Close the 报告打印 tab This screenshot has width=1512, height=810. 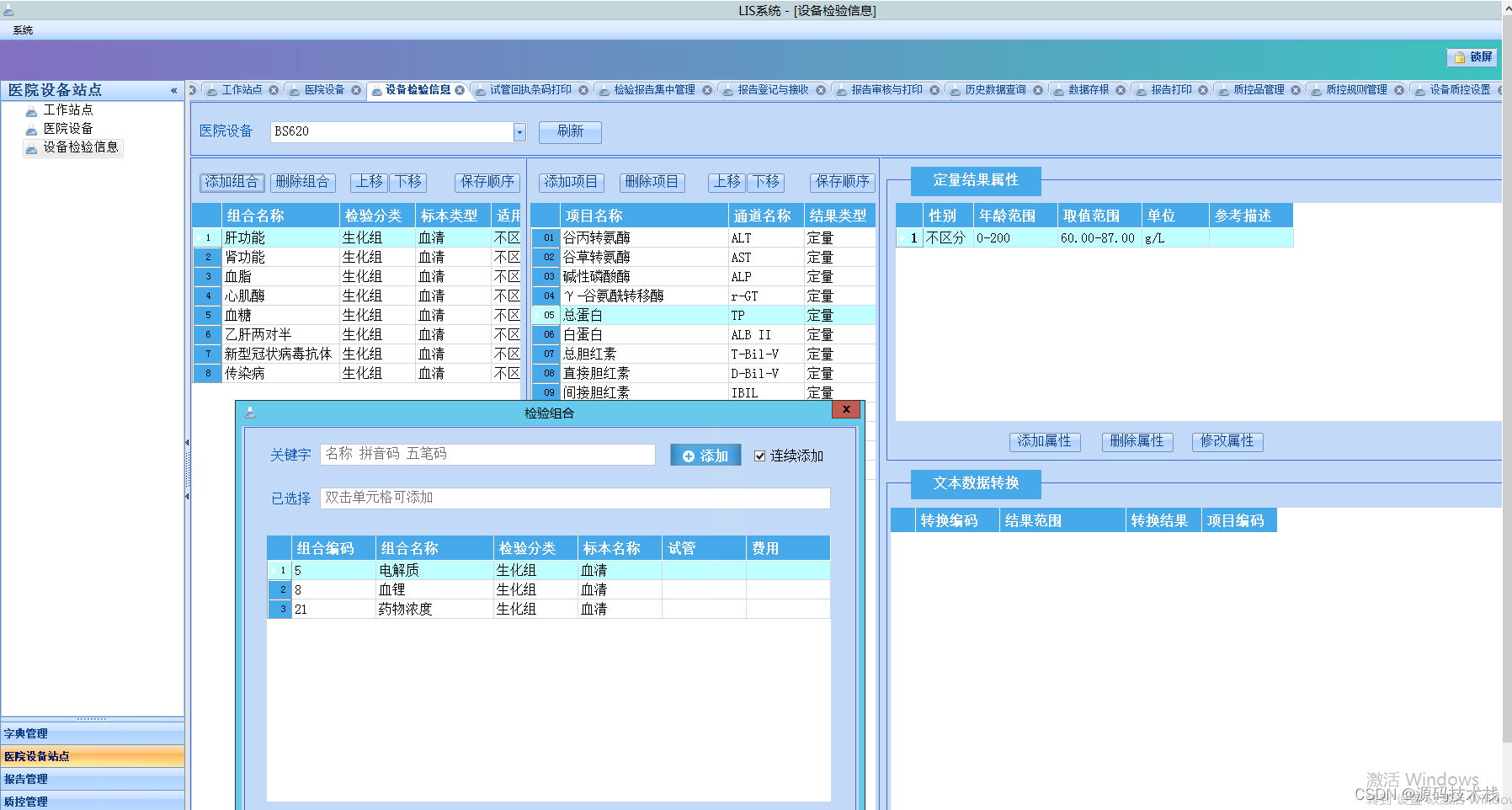[x=1203, y=90]
